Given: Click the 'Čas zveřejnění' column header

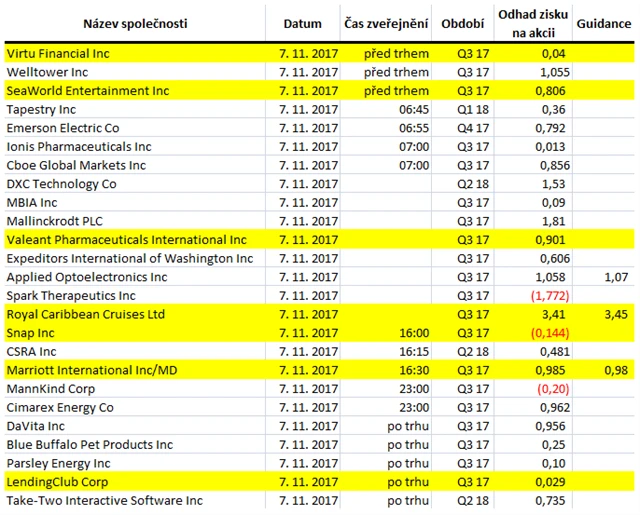Looking at the screenshot, I should [x=386, y=24].
